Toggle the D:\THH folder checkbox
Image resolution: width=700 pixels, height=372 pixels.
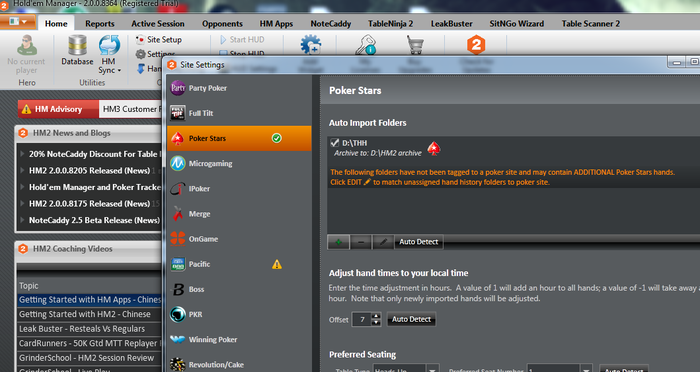point(334,143)
